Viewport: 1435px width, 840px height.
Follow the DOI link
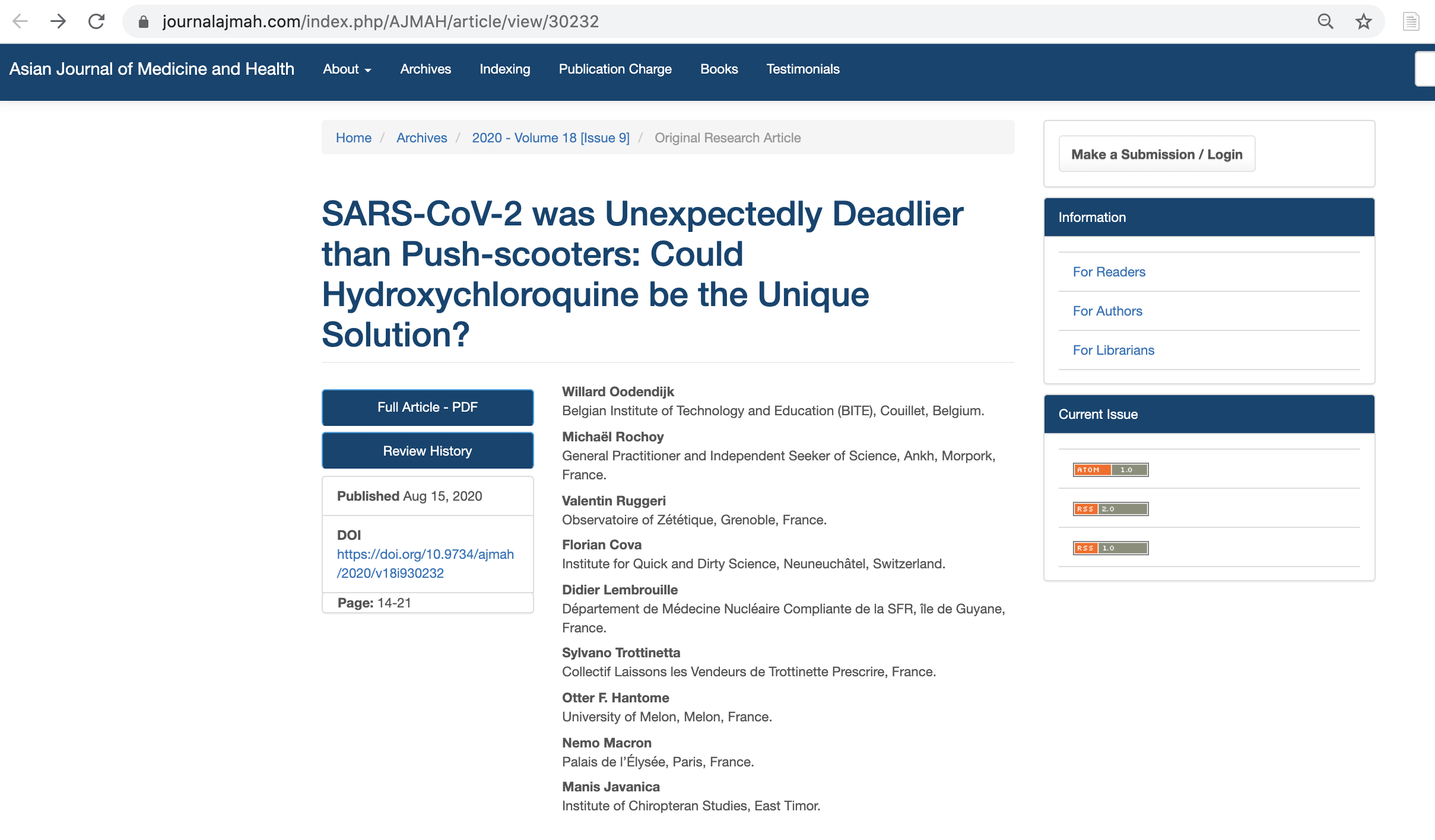point(425,563)
